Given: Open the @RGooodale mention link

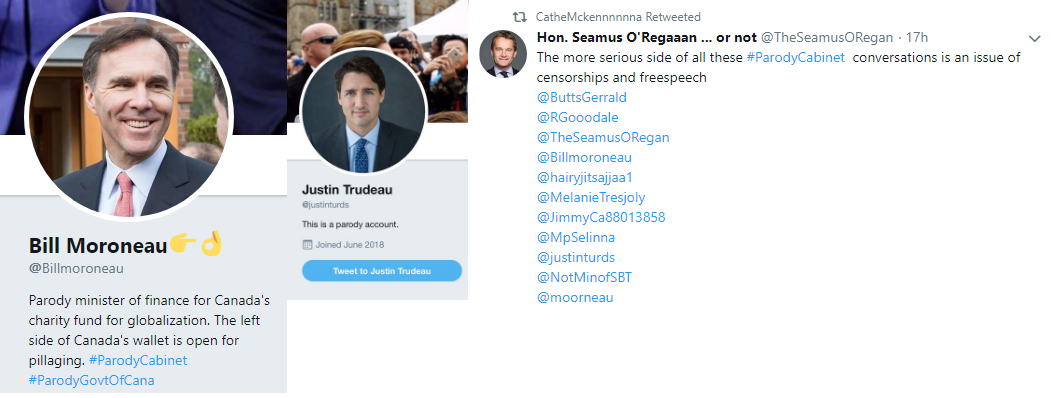Looking at the screenshot, I should (x=578, y=117).
